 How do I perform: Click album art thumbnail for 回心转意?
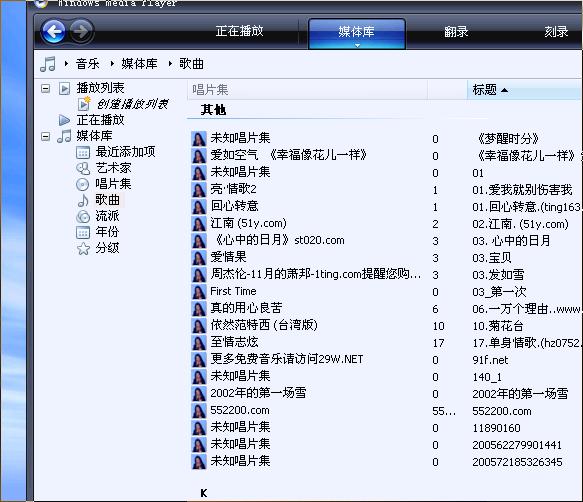(x=199, y=207)
